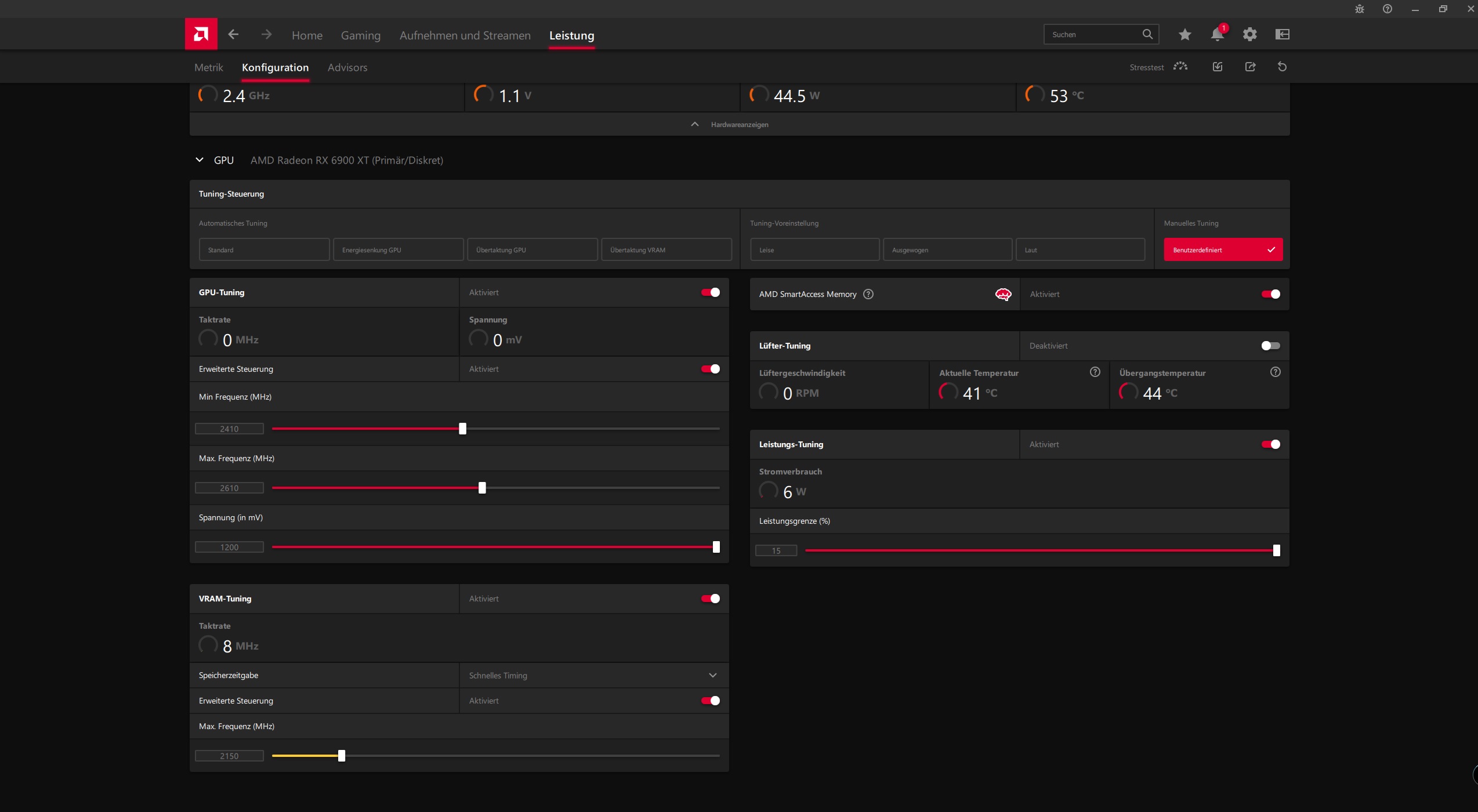Apply the Ausgewogen tuning preset
Screen dimensions: 1478x812
947,249
